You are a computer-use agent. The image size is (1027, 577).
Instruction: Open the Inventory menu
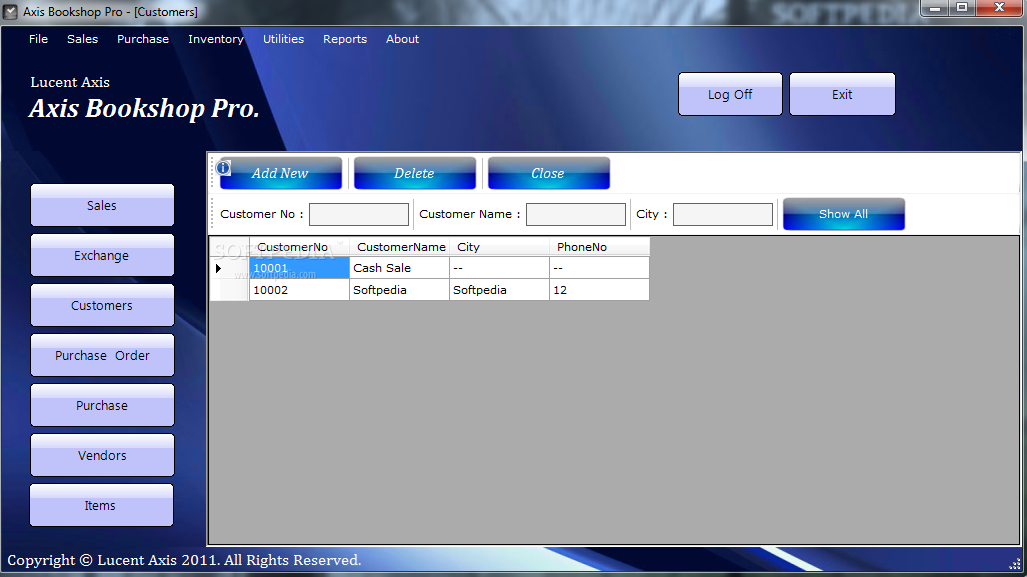215,39
